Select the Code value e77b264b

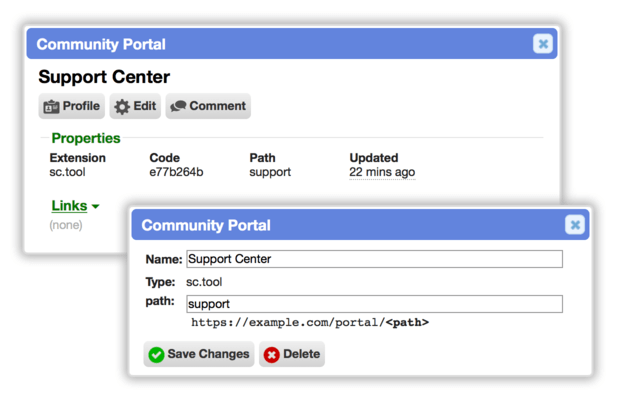pyautogui.click(x=176, y=172)
